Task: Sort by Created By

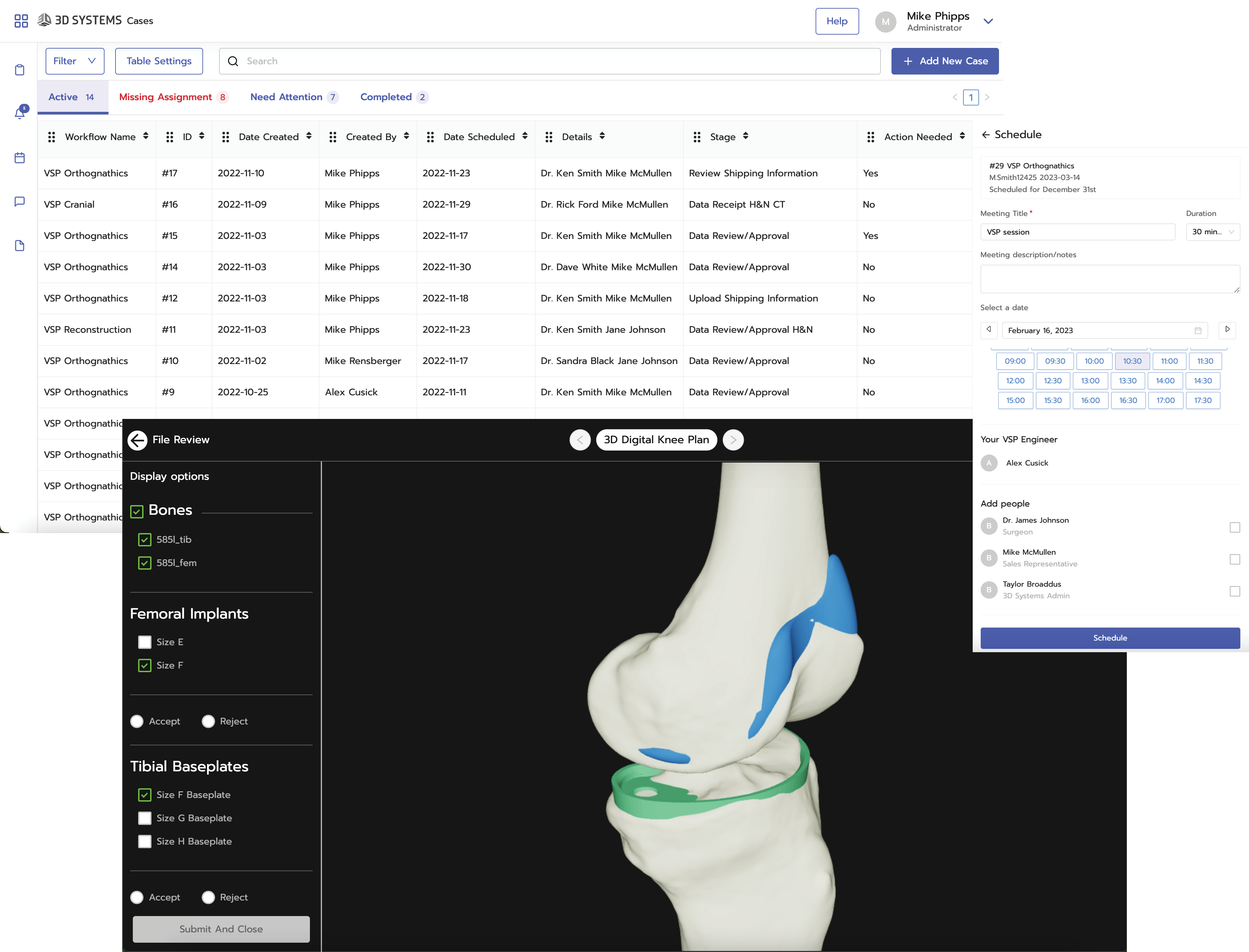Action: coord(406,136)
